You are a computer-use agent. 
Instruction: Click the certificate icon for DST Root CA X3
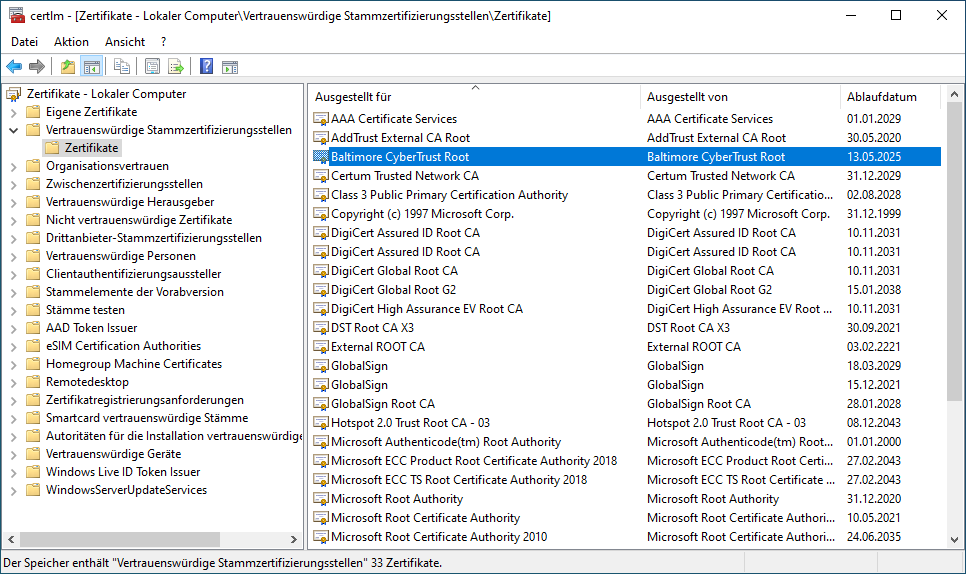pyautogui.click(x=320, y=328)
